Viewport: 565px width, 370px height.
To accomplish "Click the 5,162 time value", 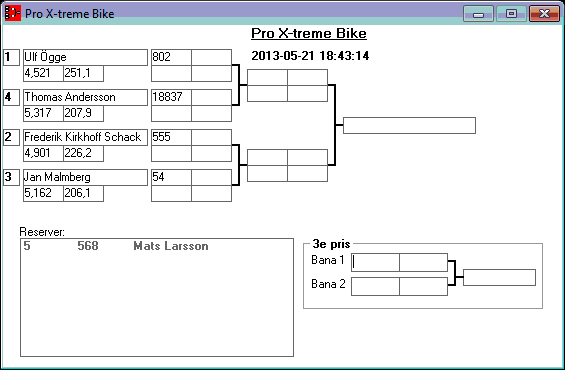I will pos(43,193).
